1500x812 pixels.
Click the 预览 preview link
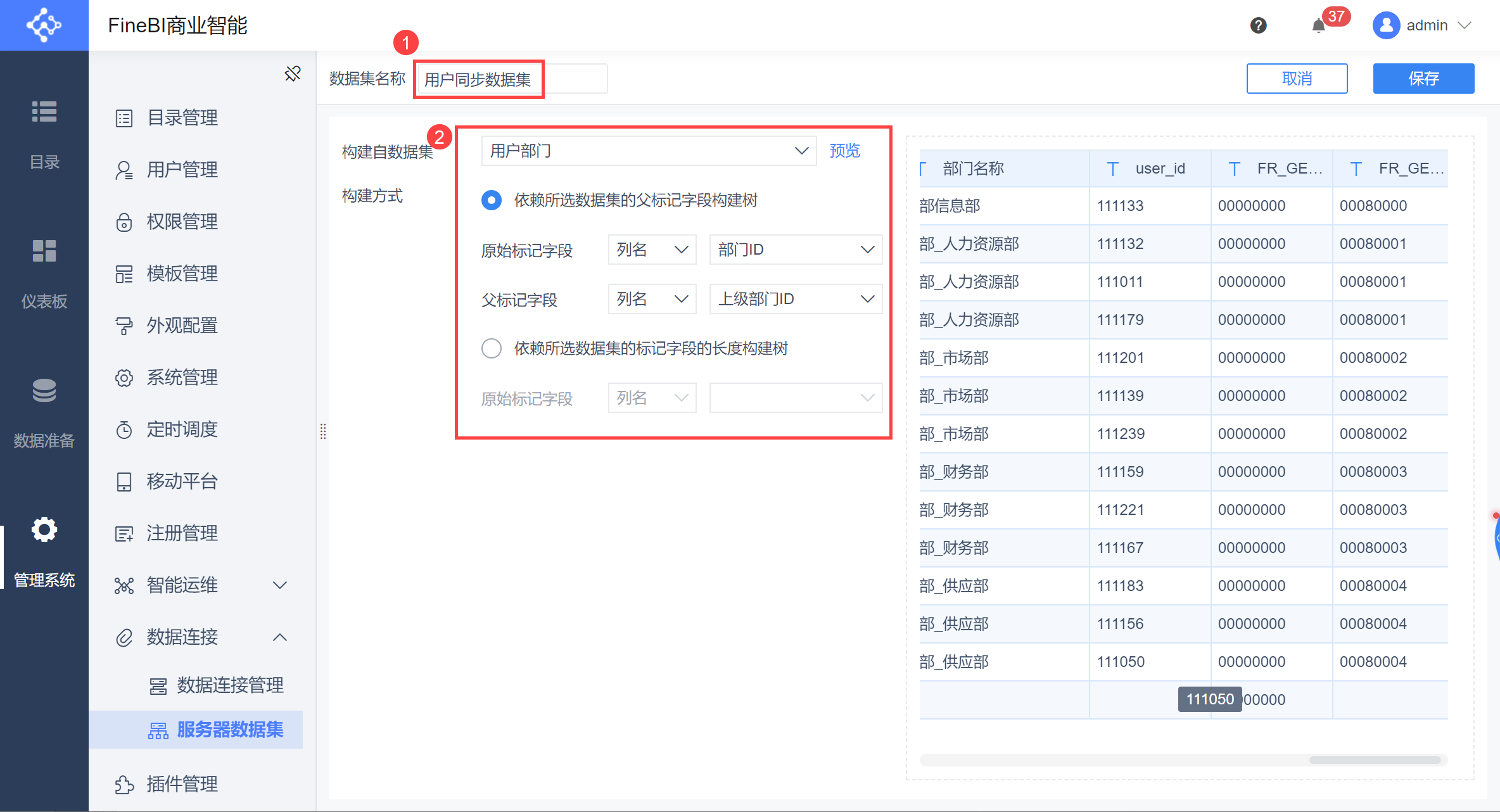point(844,151)
